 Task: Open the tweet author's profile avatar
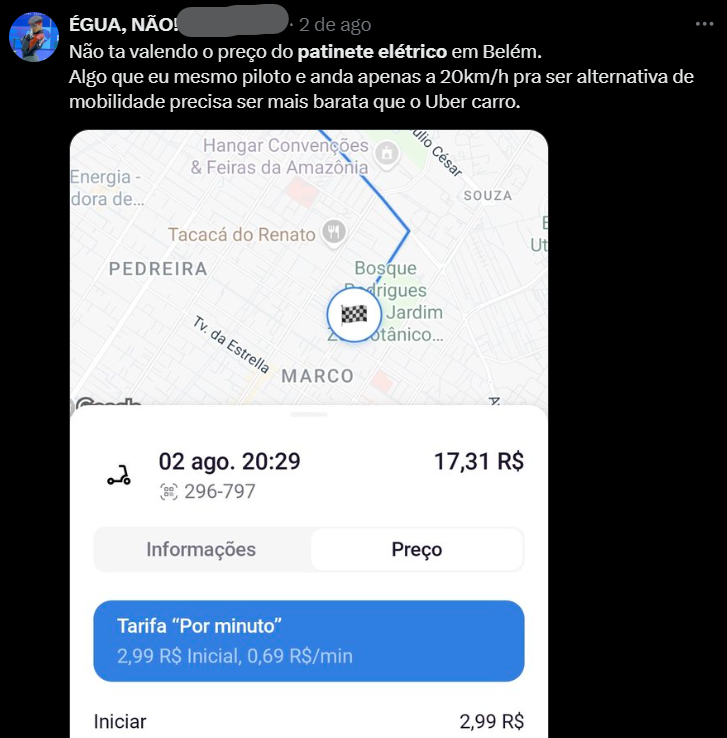(x=34, y=37)
